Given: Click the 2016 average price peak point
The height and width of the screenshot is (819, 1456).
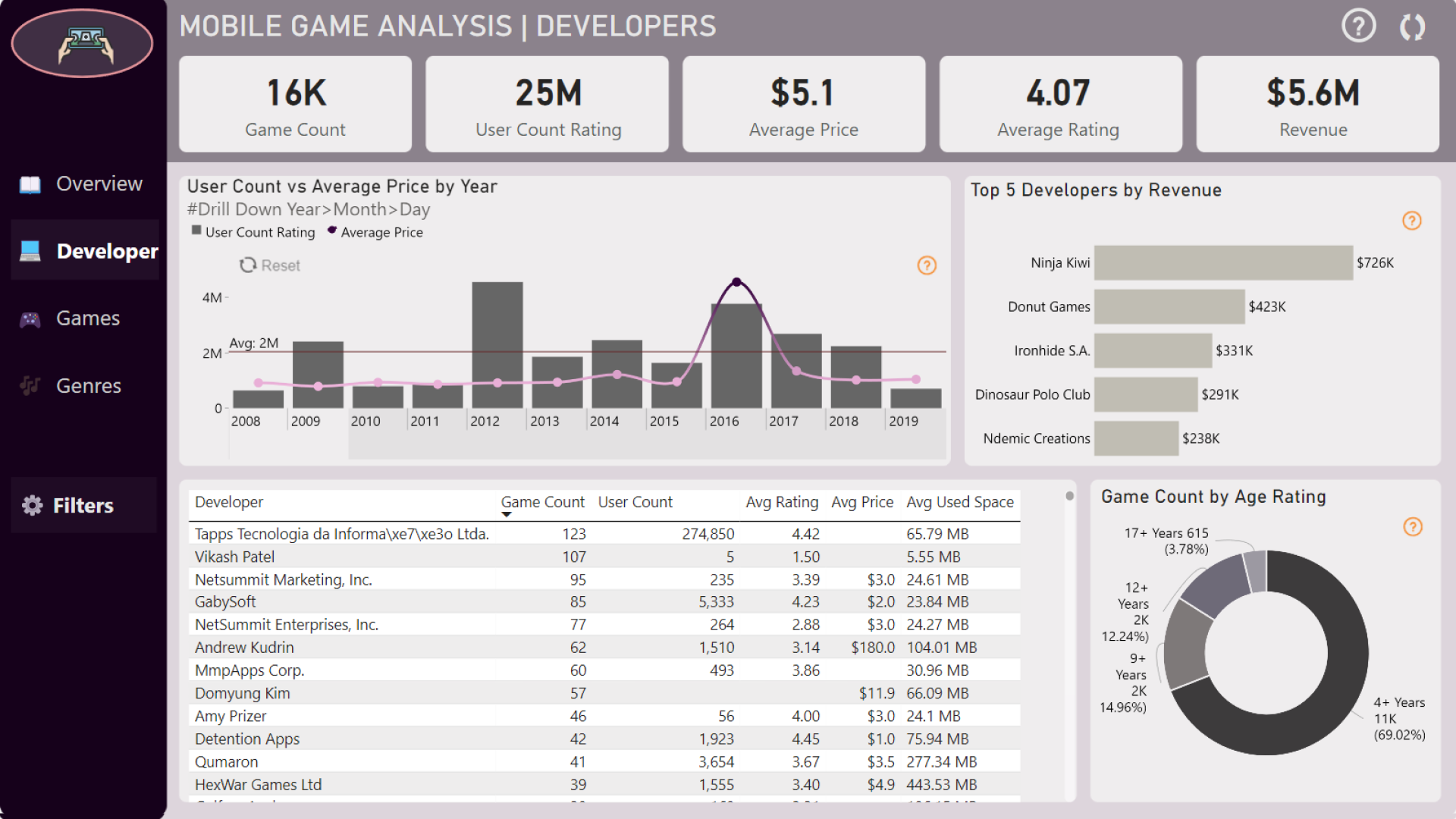Looking at the screenshot, I should [x=736, y=282].
